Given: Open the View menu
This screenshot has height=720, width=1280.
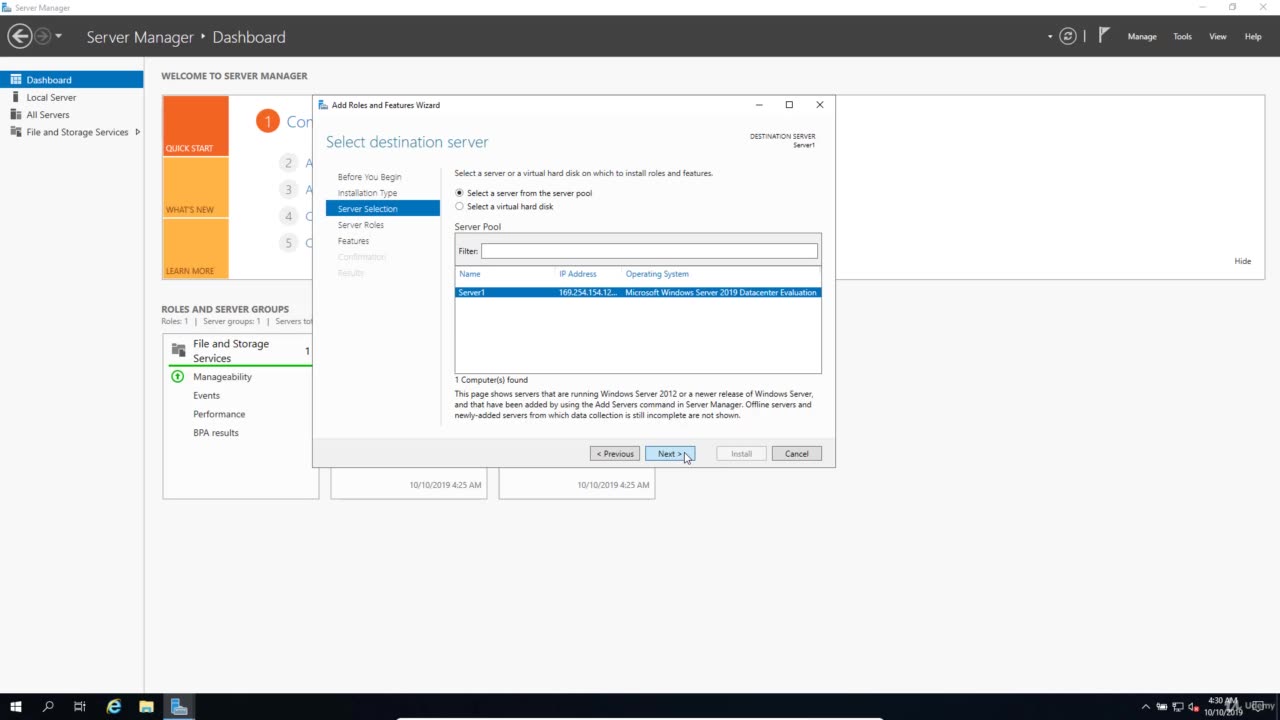Looking at the screenshot, I should pyautogui.click(x=1217, y=37).
